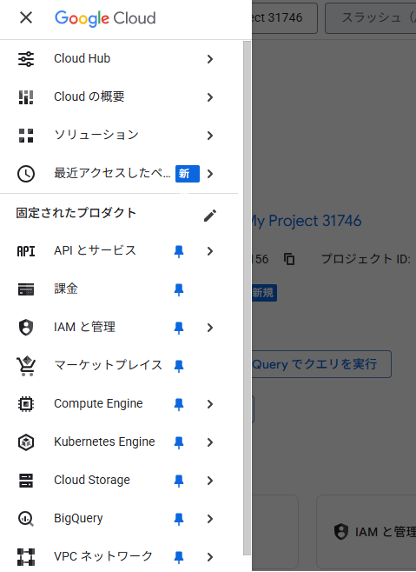Expand BigQuery submenu chevron
Screen dimensions: 416x572
click(x=210, y=519)
